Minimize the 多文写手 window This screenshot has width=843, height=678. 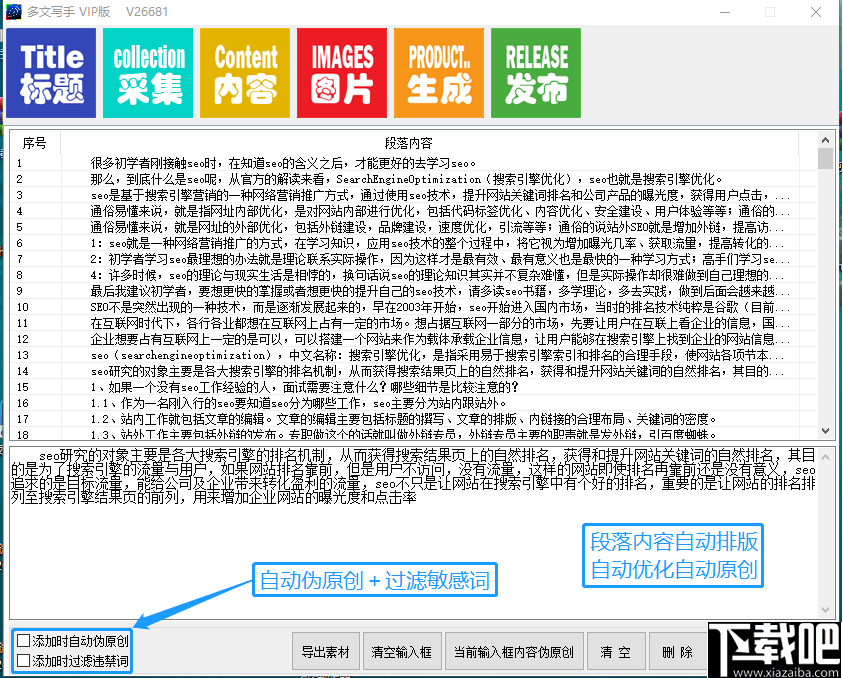click(725, 12)
